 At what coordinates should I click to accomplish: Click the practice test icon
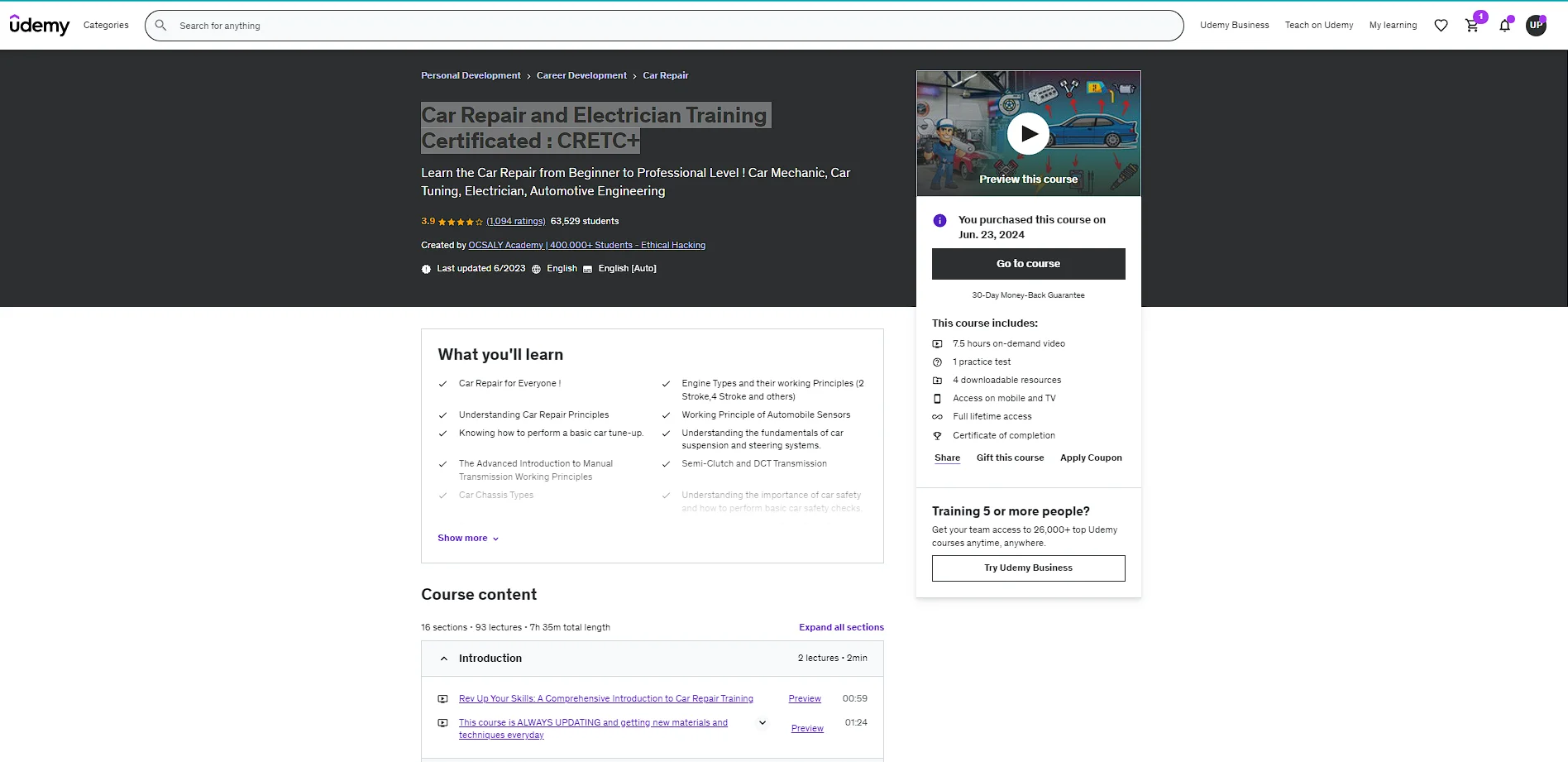(x=937, y=362)
